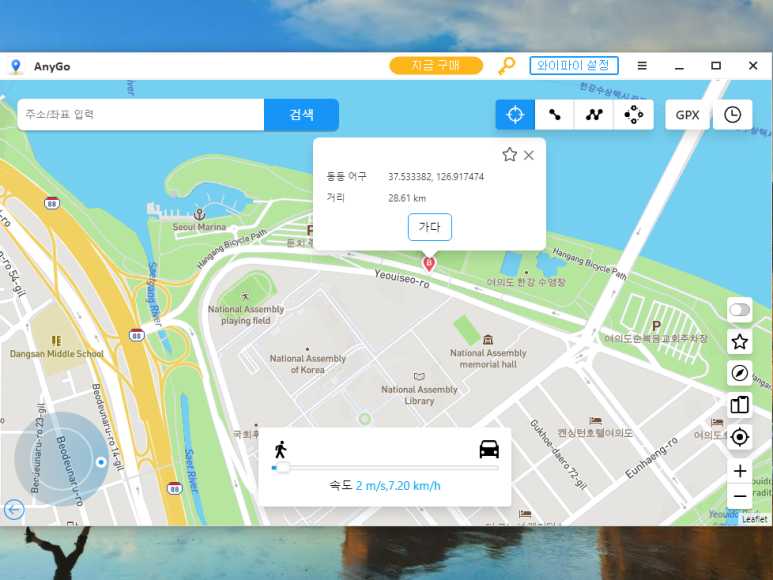This screenshot has height=580, width=773.
Task: Click Seoul Marina anchor icon on map
Action: (199, 214)
